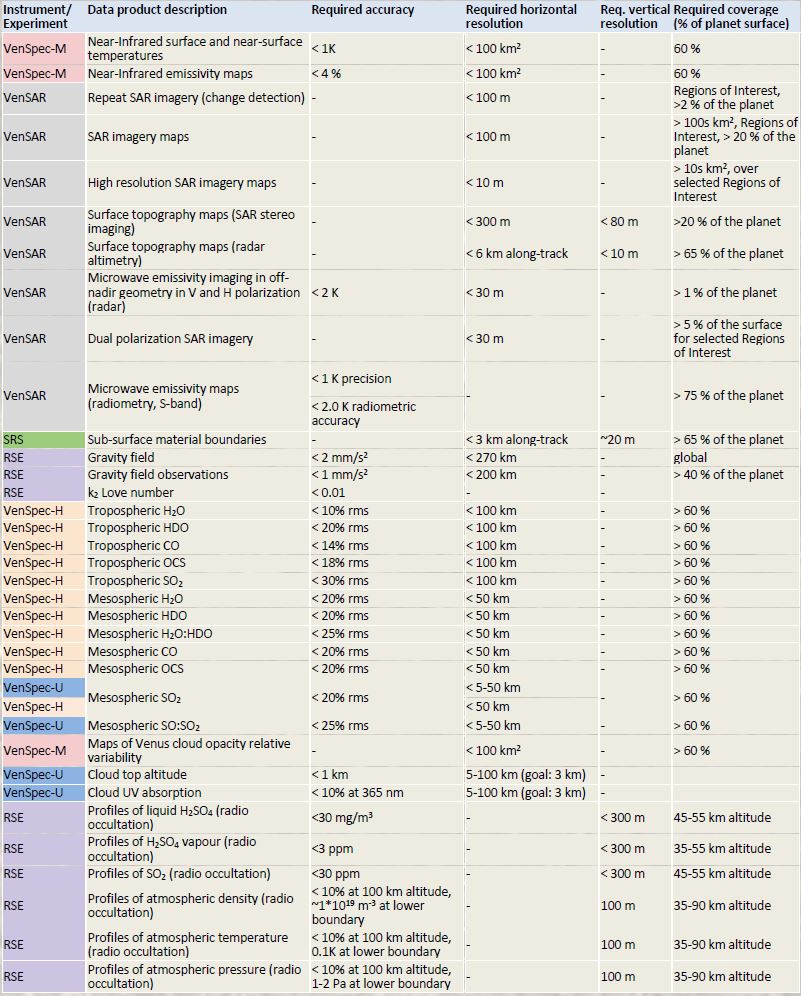This screenshot has width=801, height=996.
Task: Select the "Mesospheric SO:SO₂" cell
Action: (144, 725)
